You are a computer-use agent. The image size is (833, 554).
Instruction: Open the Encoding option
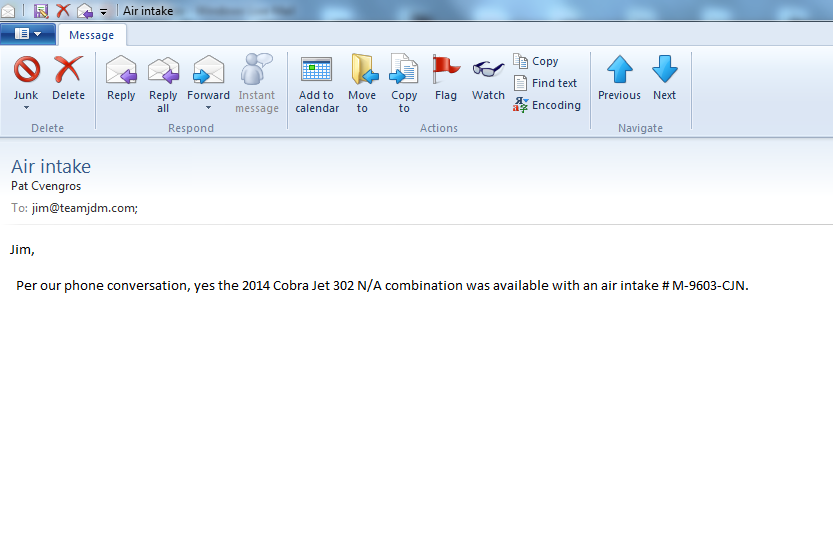click(x=547, y=105)
